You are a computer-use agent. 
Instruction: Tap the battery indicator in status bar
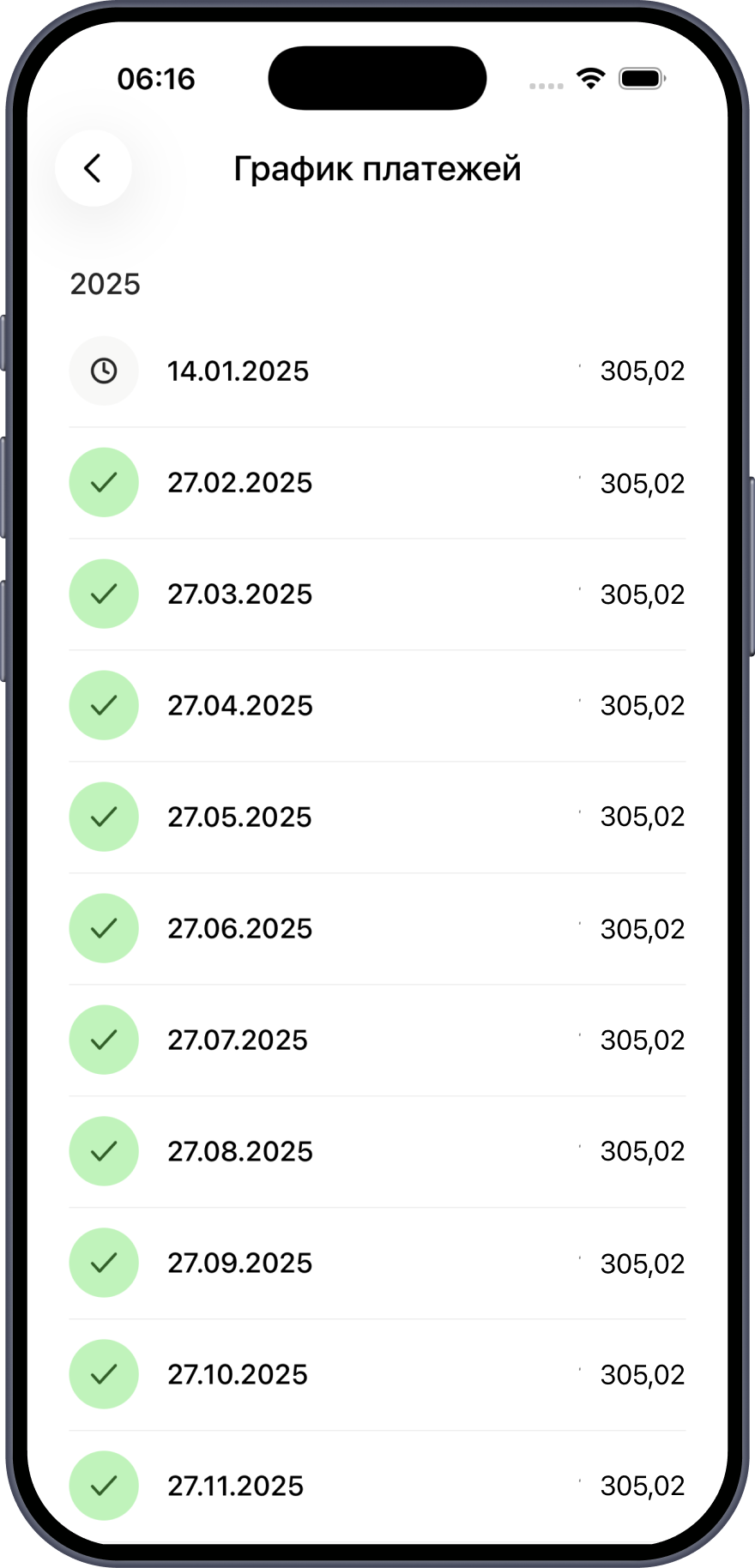click(642, 79)
